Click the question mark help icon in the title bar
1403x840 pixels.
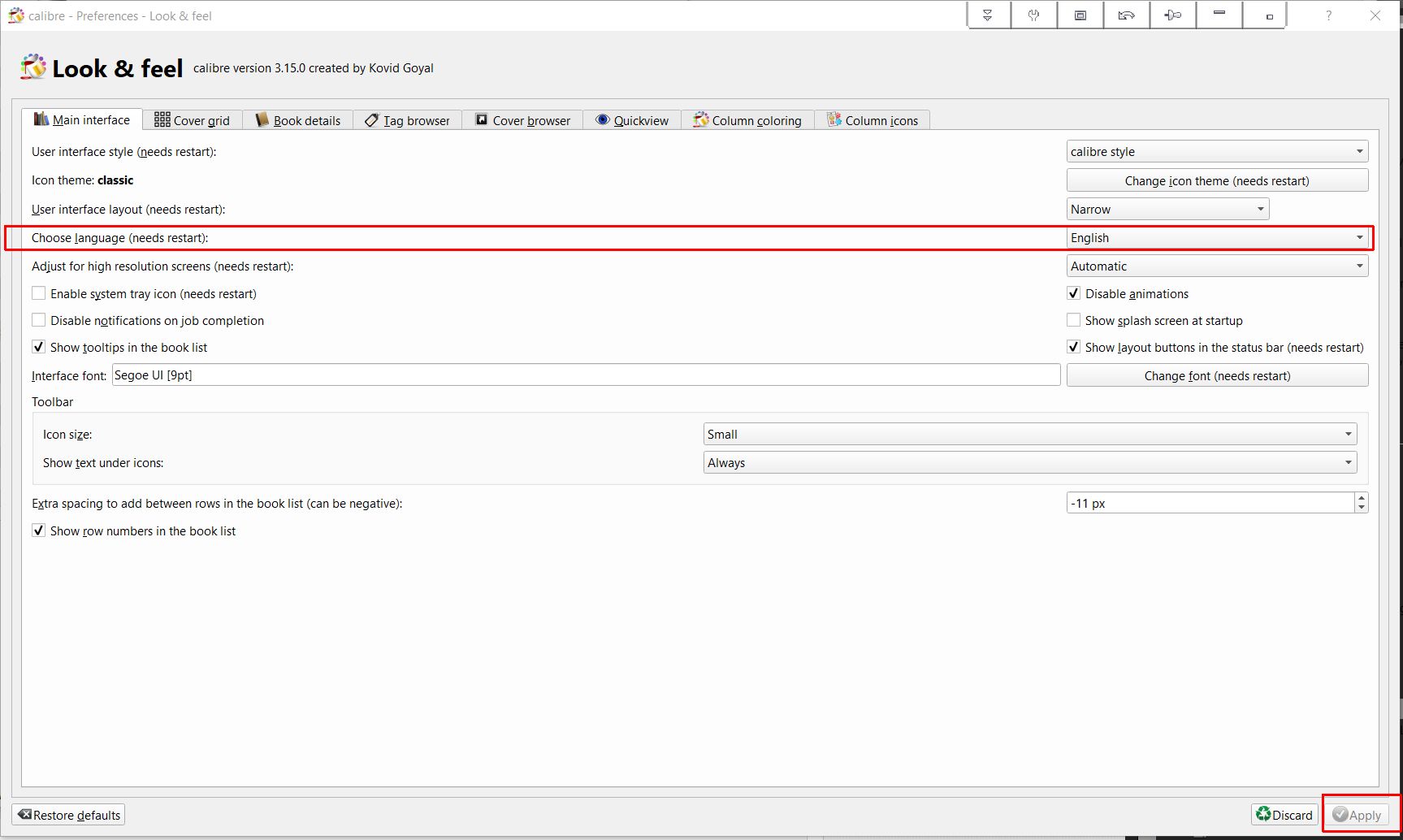coord(1329,15)
